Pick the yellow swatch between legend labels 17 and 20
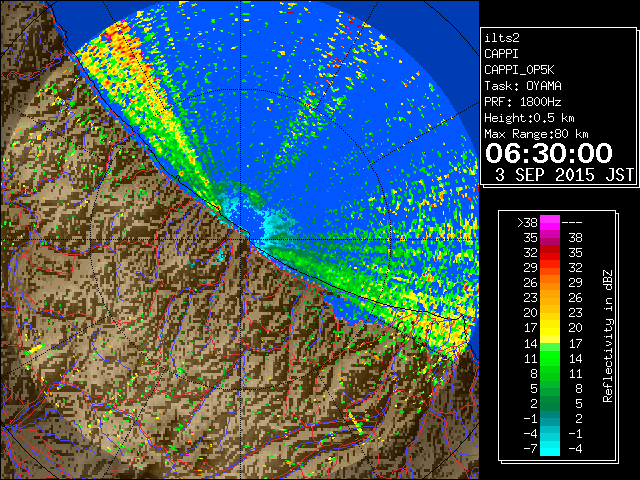Image resolution: width=640 pixels, height=480 pixels. (x=550, y=328)
